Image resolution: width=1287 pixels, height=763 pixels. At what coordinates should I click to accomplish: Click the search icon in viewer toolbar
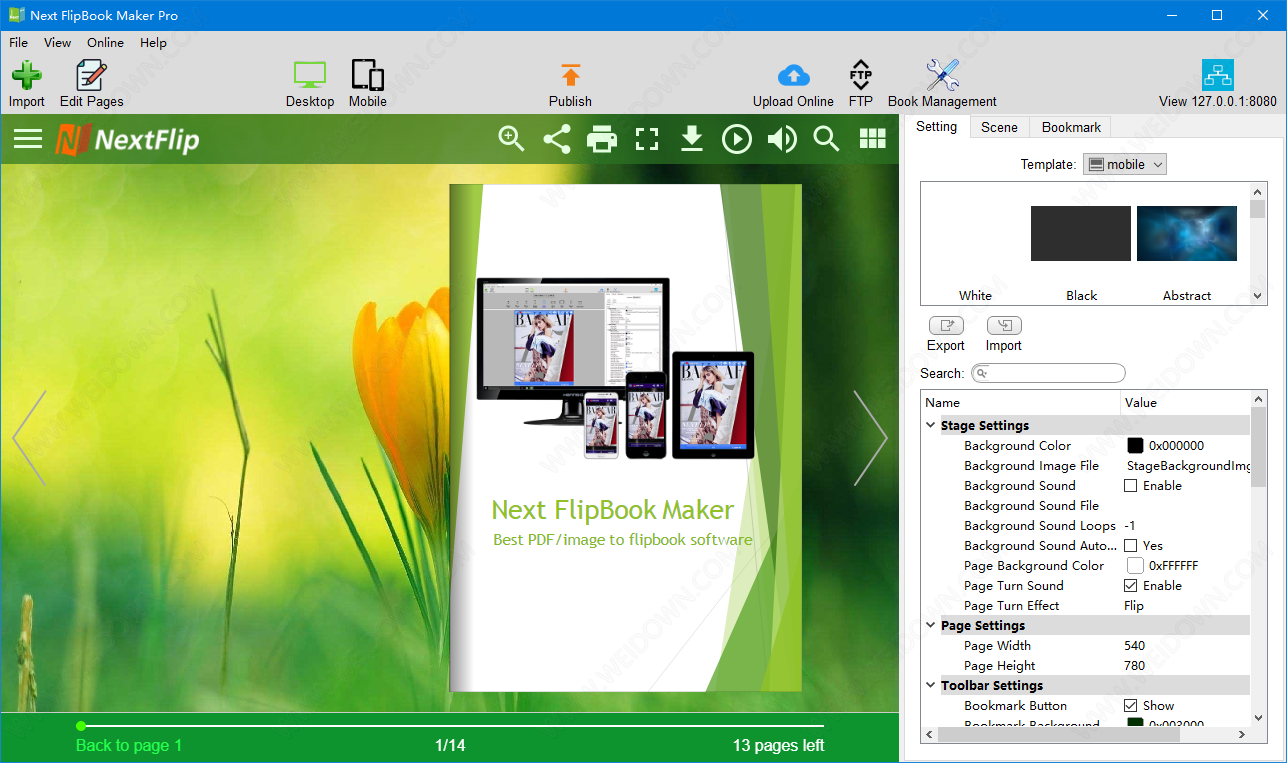[x=826, y=139]
